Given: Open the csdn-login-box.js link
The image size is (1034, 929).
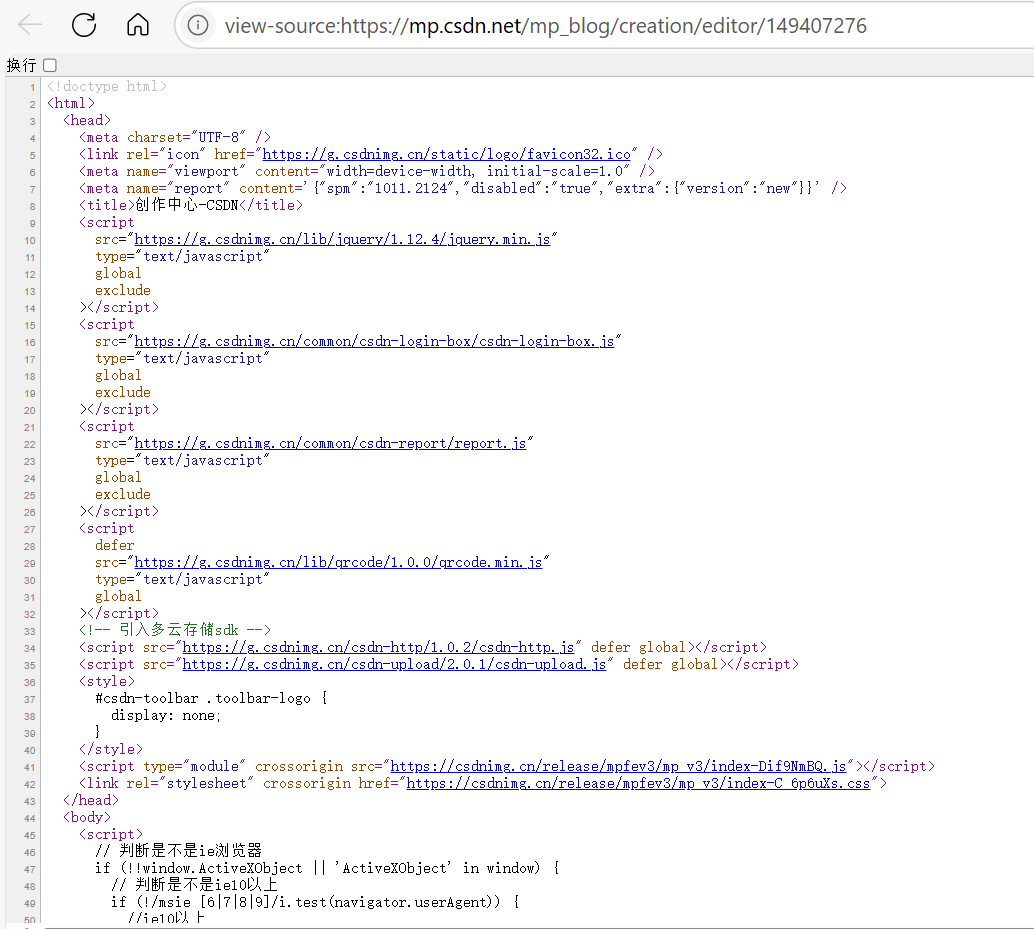Looking at the screenshot, I should click(x=374, y=342).
